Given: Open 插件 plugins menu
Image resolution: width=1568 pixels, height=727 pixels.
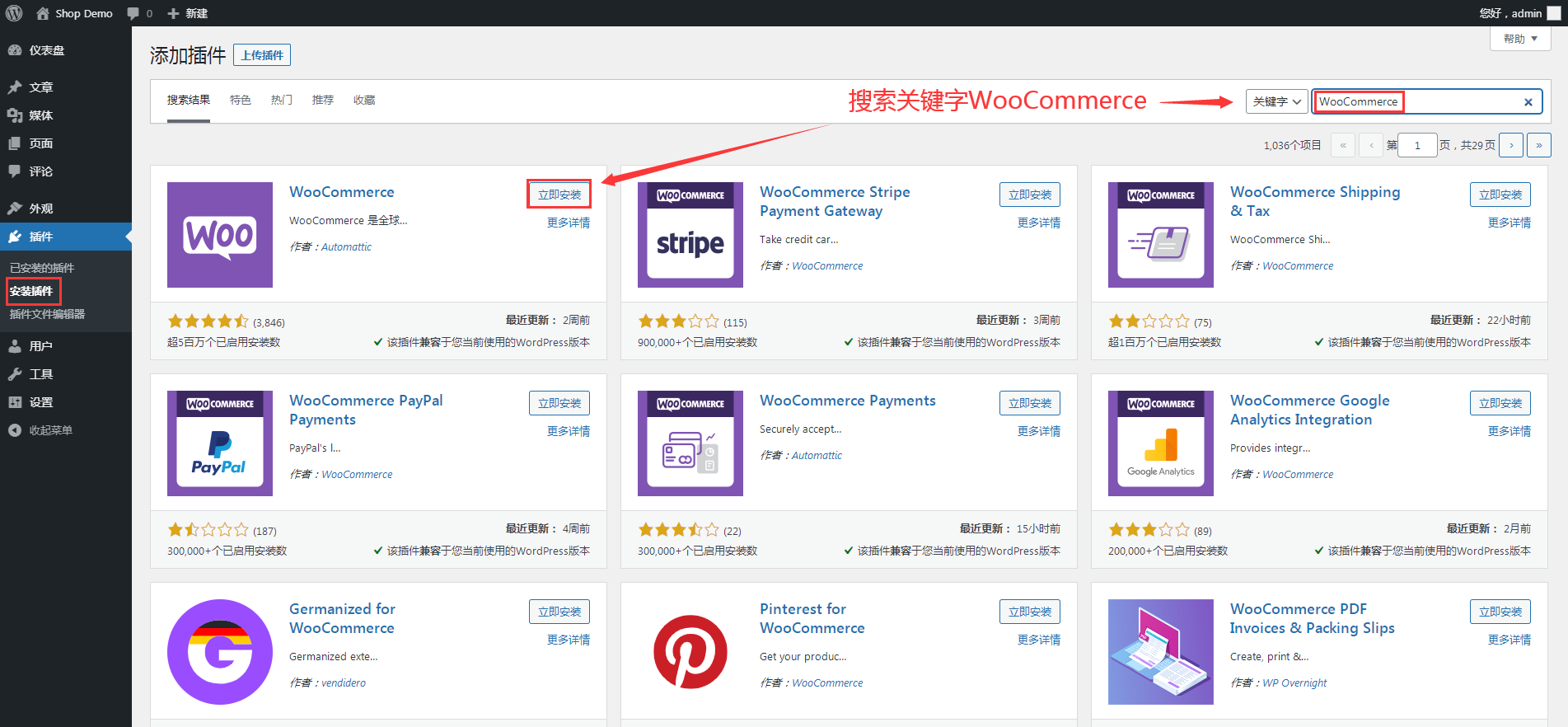Looking at the screenshot, I should pyautogui.click(x=66, y=237).
